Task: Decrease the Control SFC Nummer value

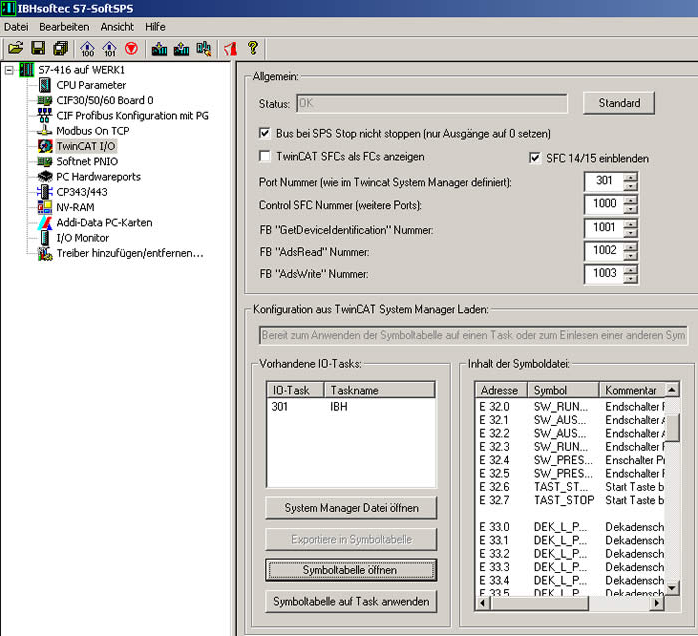Action: click(x=630, y=209)
